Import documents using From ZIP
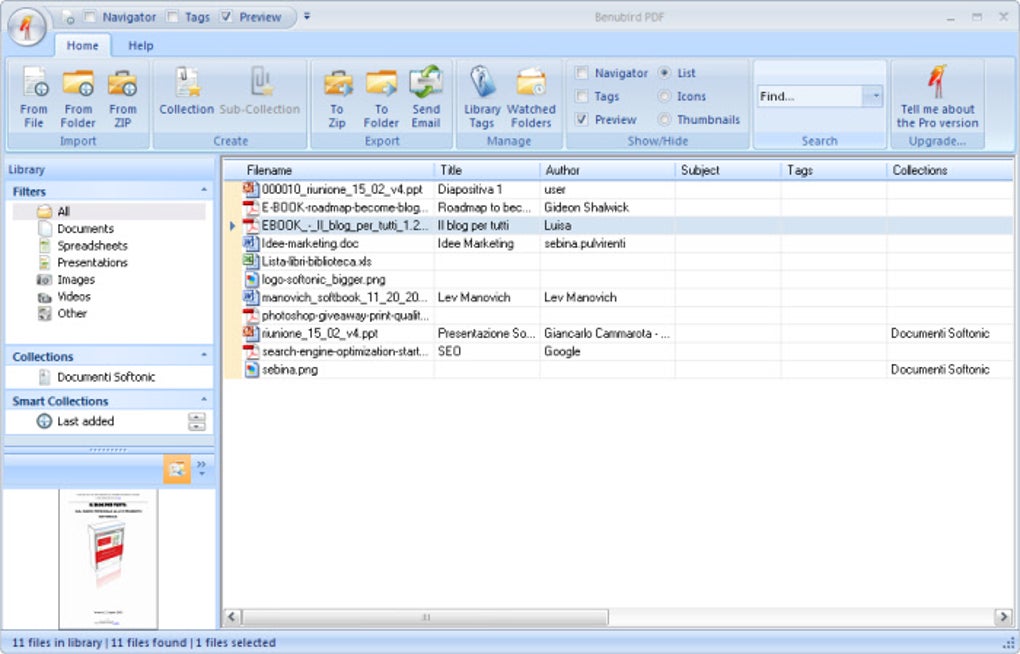 (x=122, y=97)
